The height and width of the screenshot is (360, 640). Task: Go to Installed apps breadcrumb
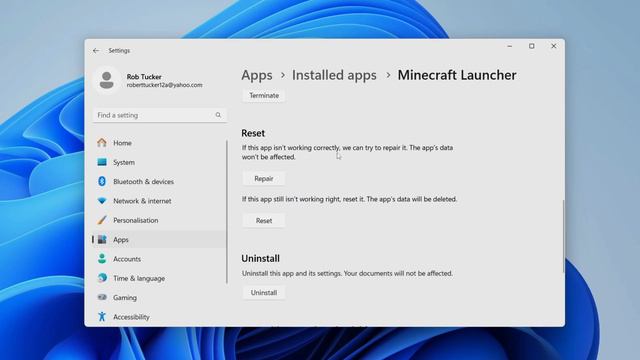(334, 75)
